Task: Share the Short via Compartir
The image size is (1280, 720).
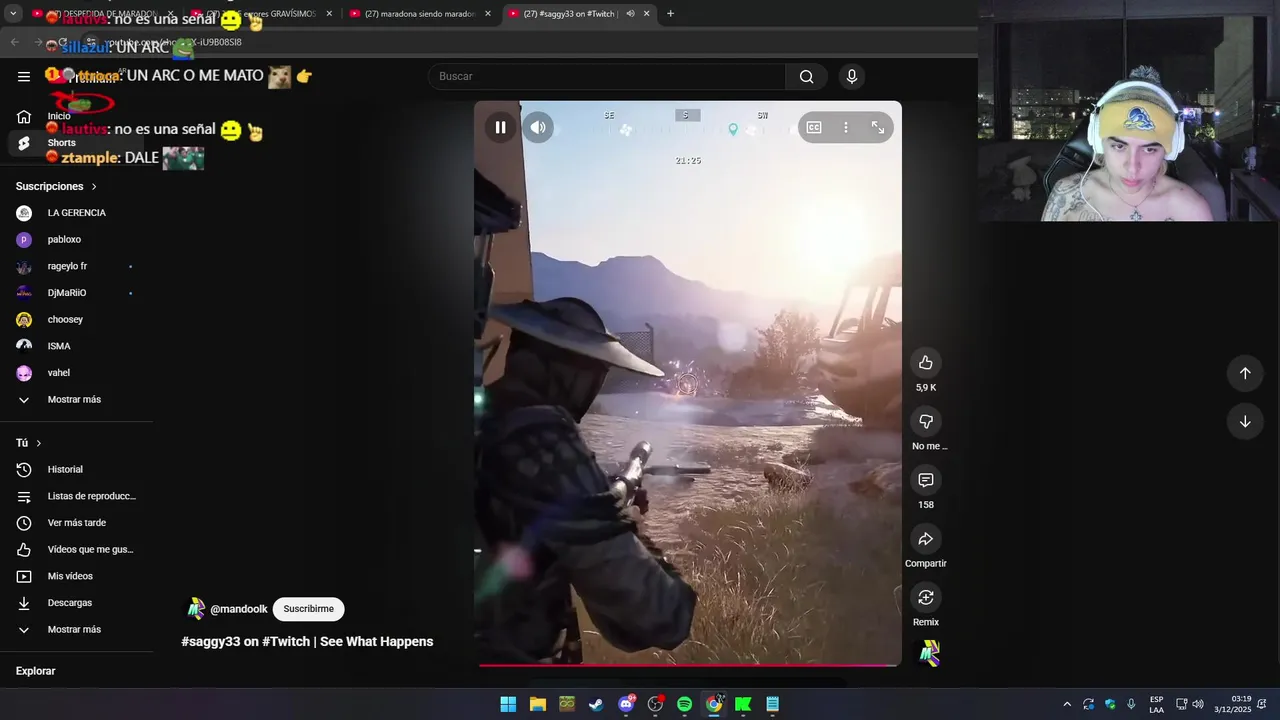Action: [926, 539]
